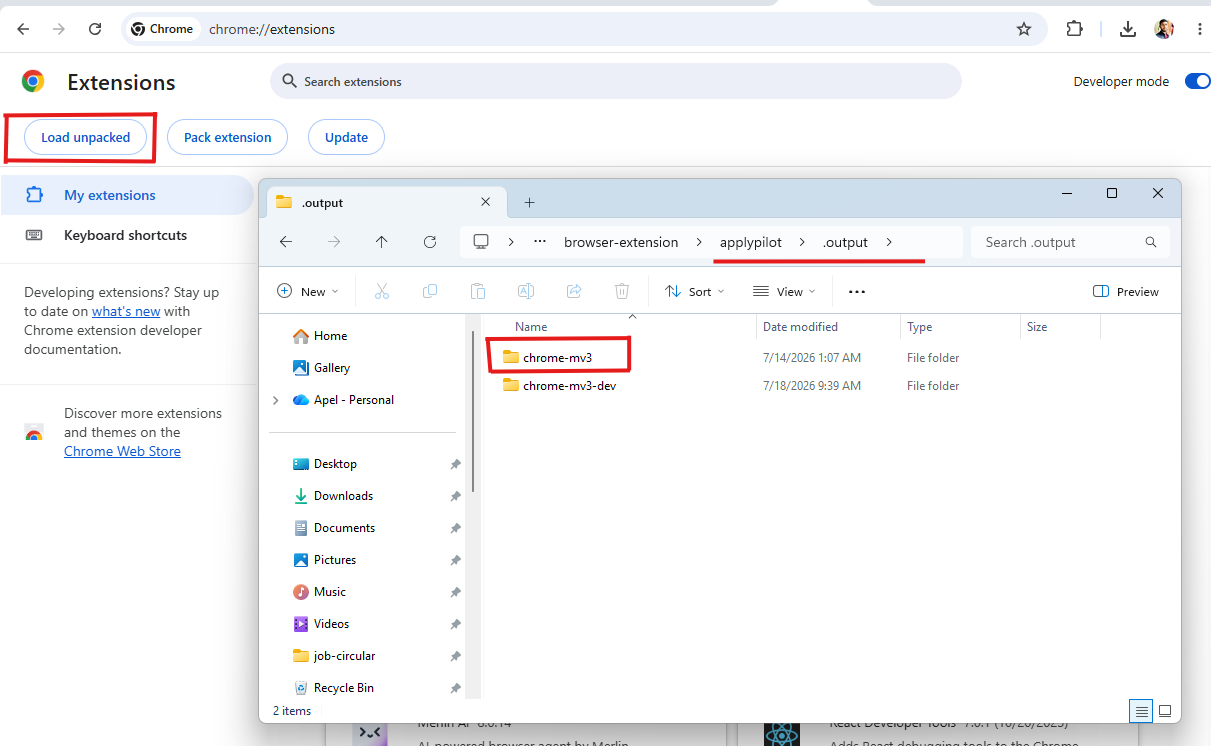Click the Paste icon in toolbar
This screenshot has height=746, width=1211.
pos(478,291)
